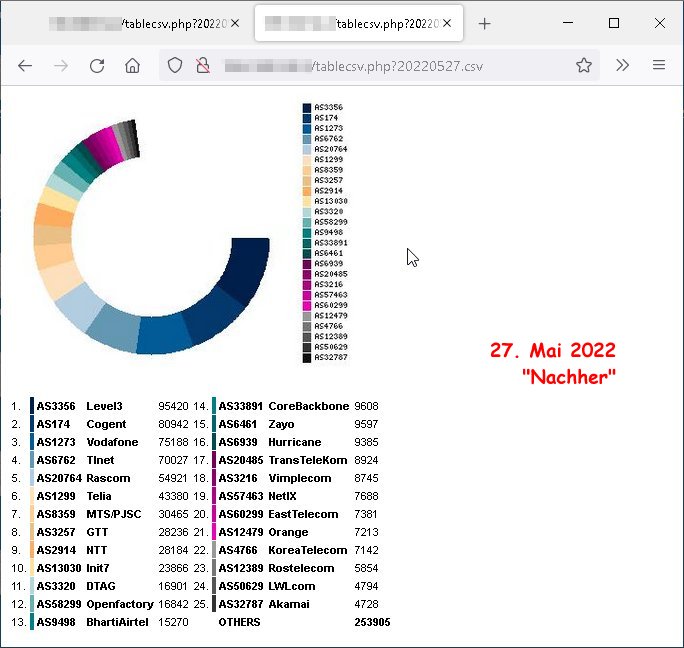Click the AS2914 orange legend swatch

(307, 191)
